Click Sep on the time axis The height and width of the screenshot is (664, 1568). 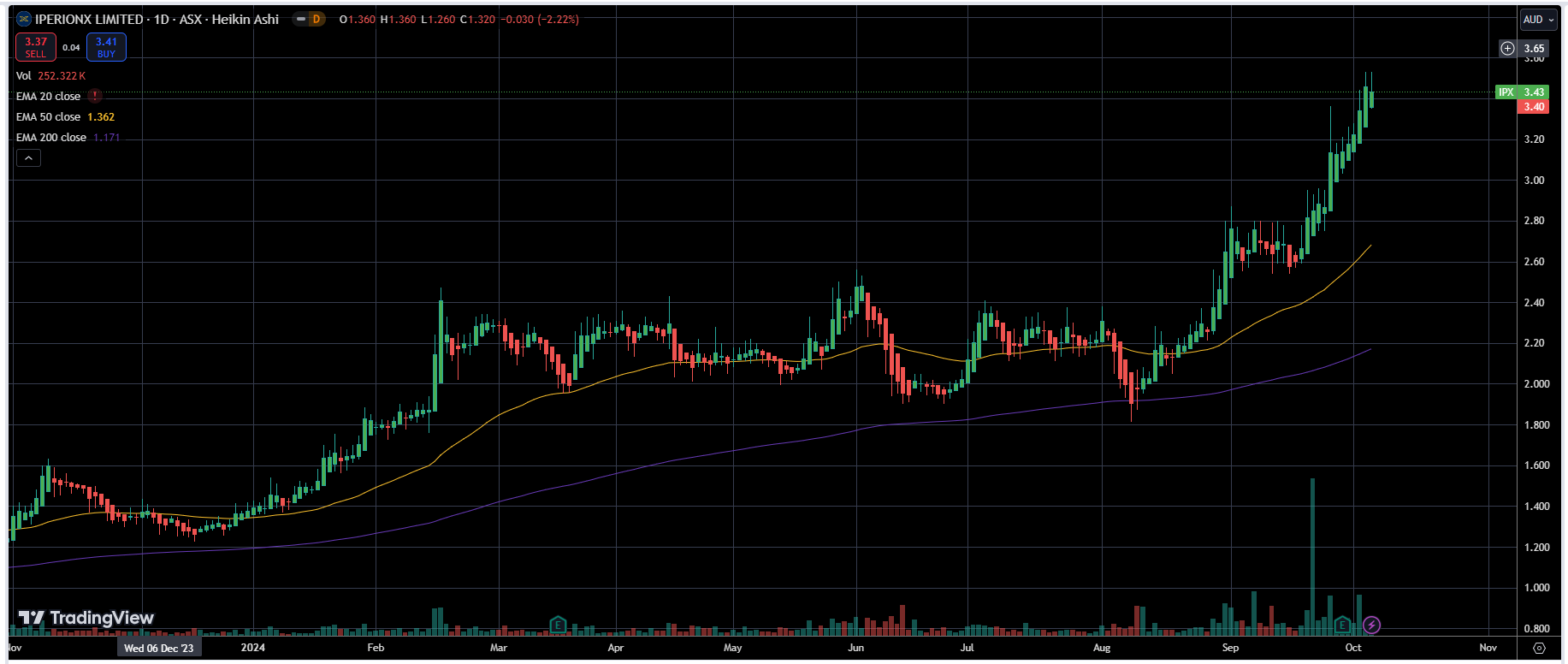pos(1230,648)
